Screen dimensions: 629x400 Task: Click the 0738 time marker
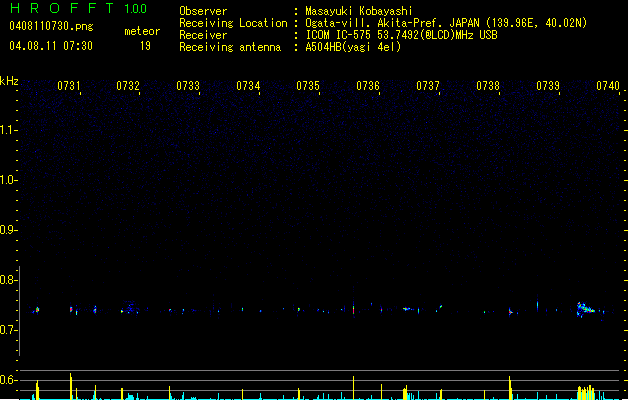(488, 86)
